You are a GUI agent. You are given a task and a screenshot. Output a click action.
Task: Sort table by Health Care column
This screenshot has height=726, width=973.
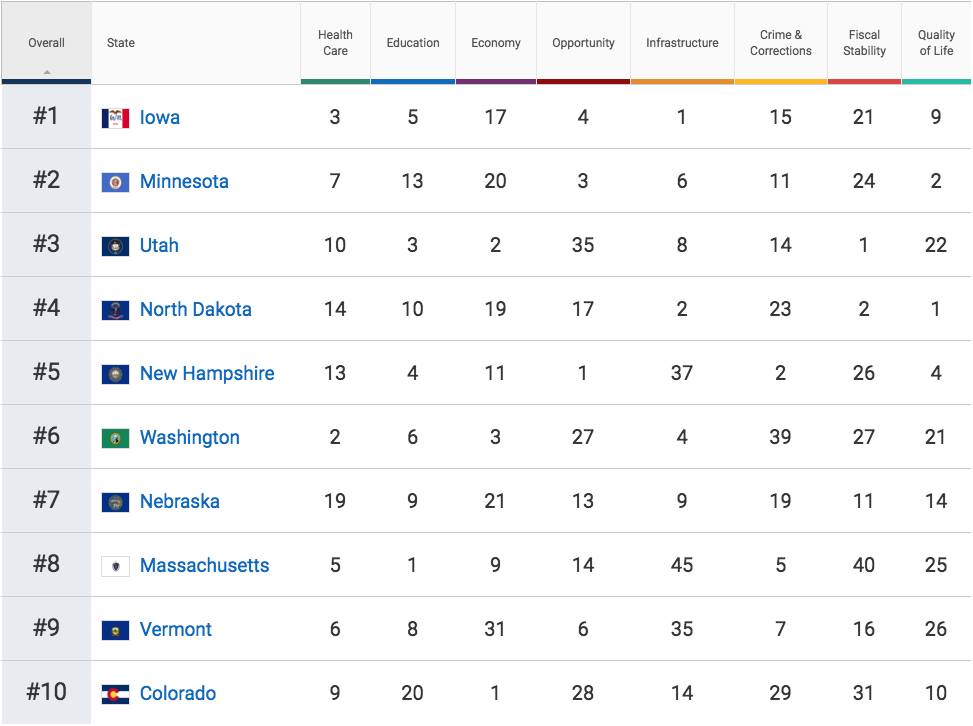click(335, 42)
